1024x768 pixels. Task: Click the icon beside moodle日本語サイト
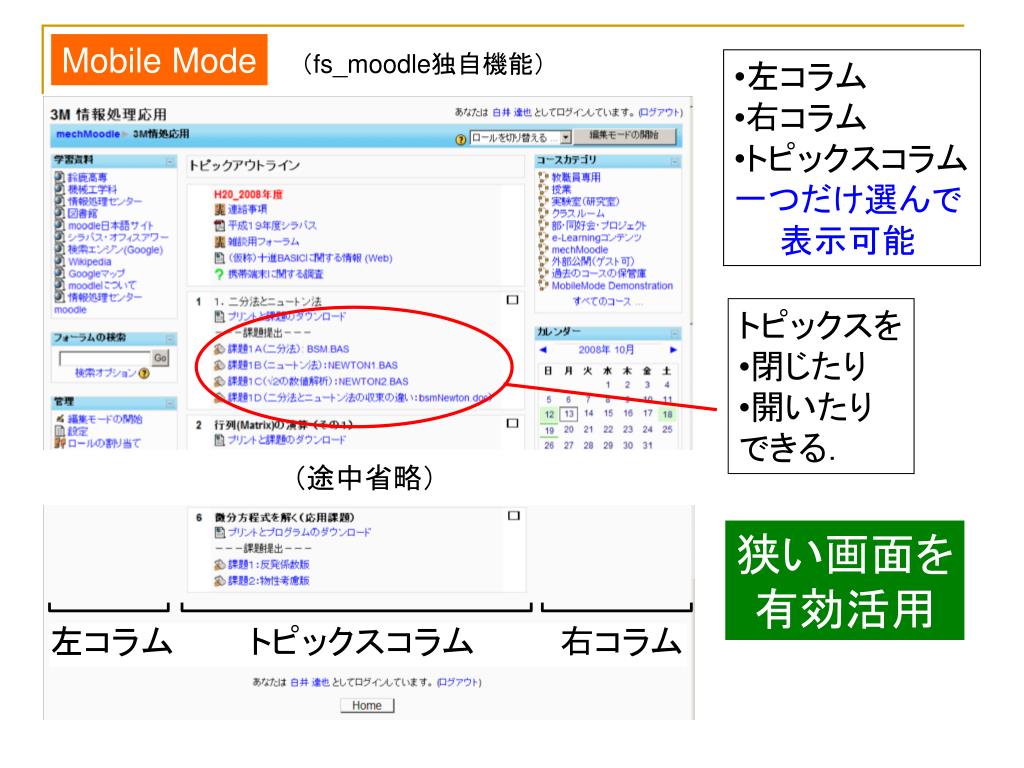[x=59, y=225]
